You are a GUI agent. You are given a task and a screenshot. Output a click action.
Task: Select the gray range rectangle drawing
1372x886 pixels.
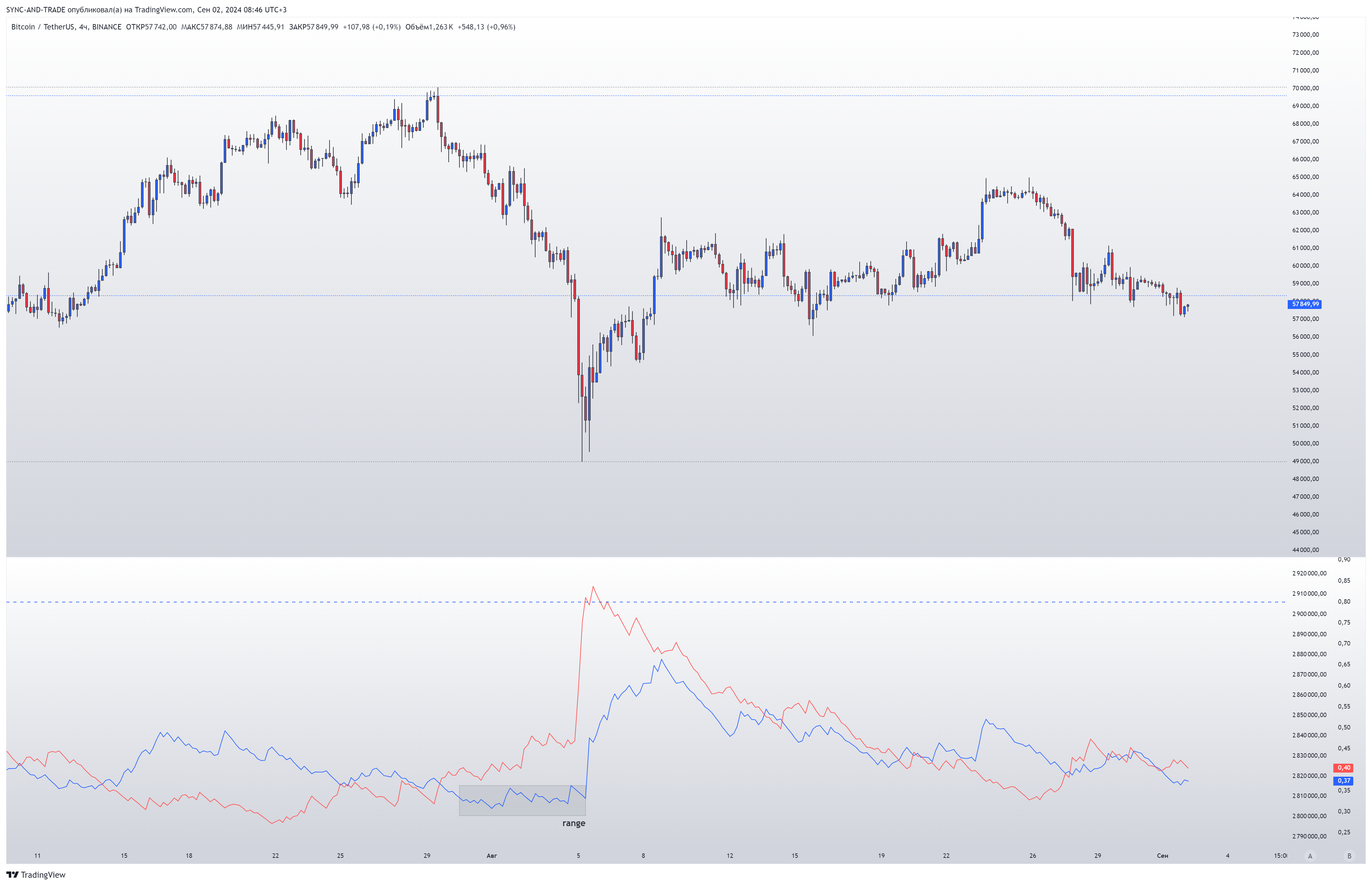pyautogui.click(x=522, y=800)
